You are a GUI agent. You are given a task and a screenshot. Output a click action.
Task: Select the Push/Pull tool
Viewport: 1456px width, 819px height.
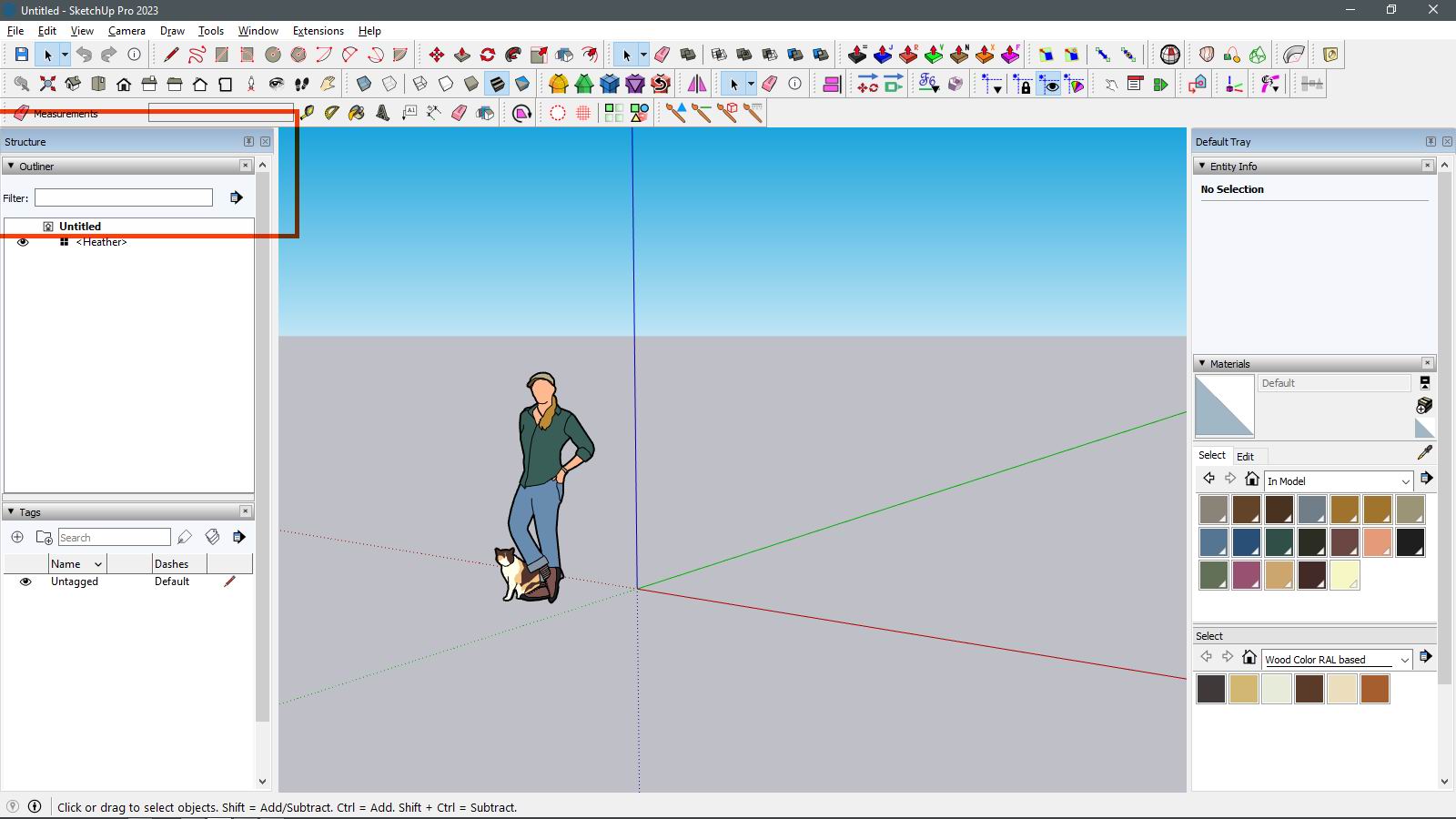[x=462, y=55]
